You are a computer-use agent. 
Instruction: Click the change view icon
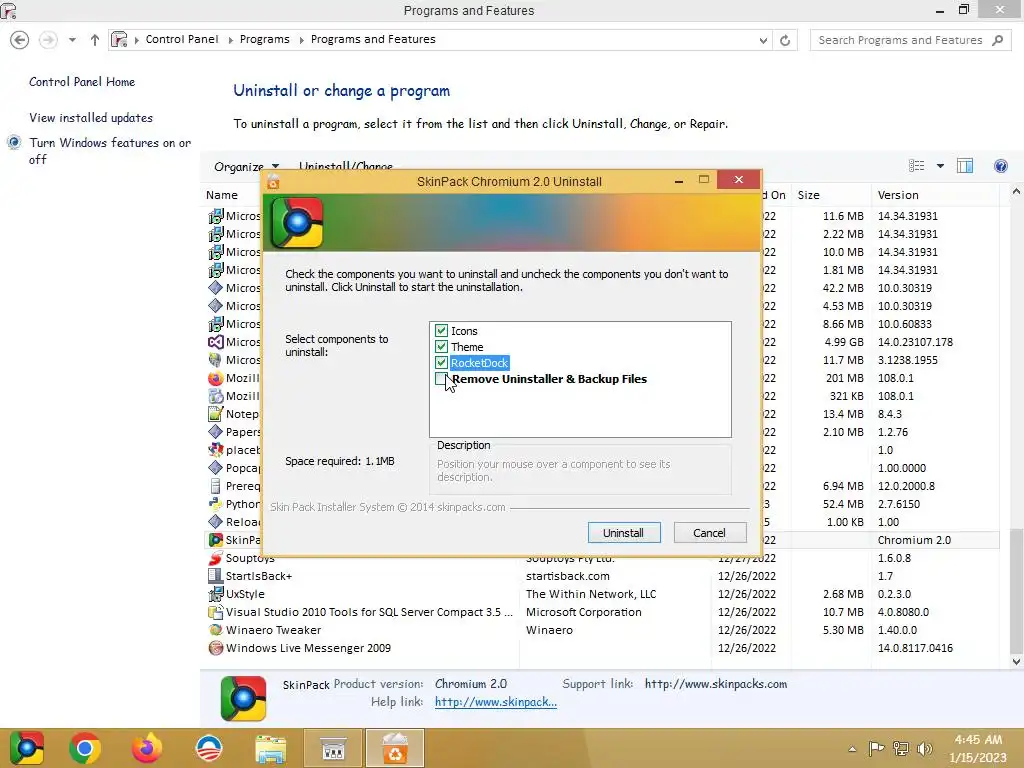(916, 166)
